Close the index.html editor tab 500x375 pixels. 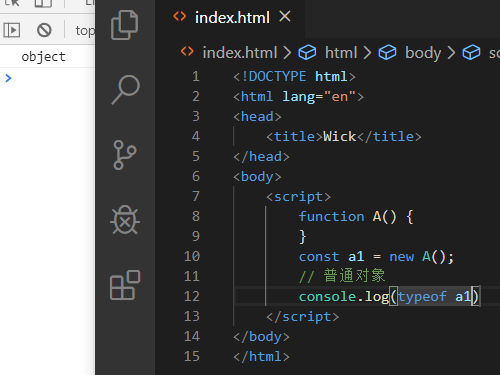tap(285, 16)
